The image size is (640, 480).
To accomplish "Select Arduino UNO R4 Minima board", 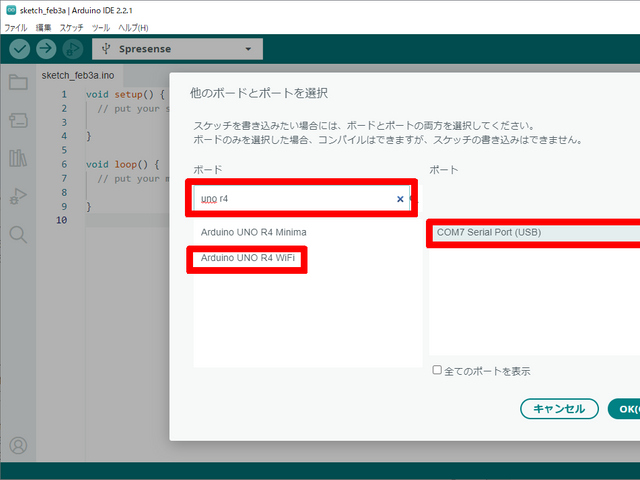I will tap(253, 232).
